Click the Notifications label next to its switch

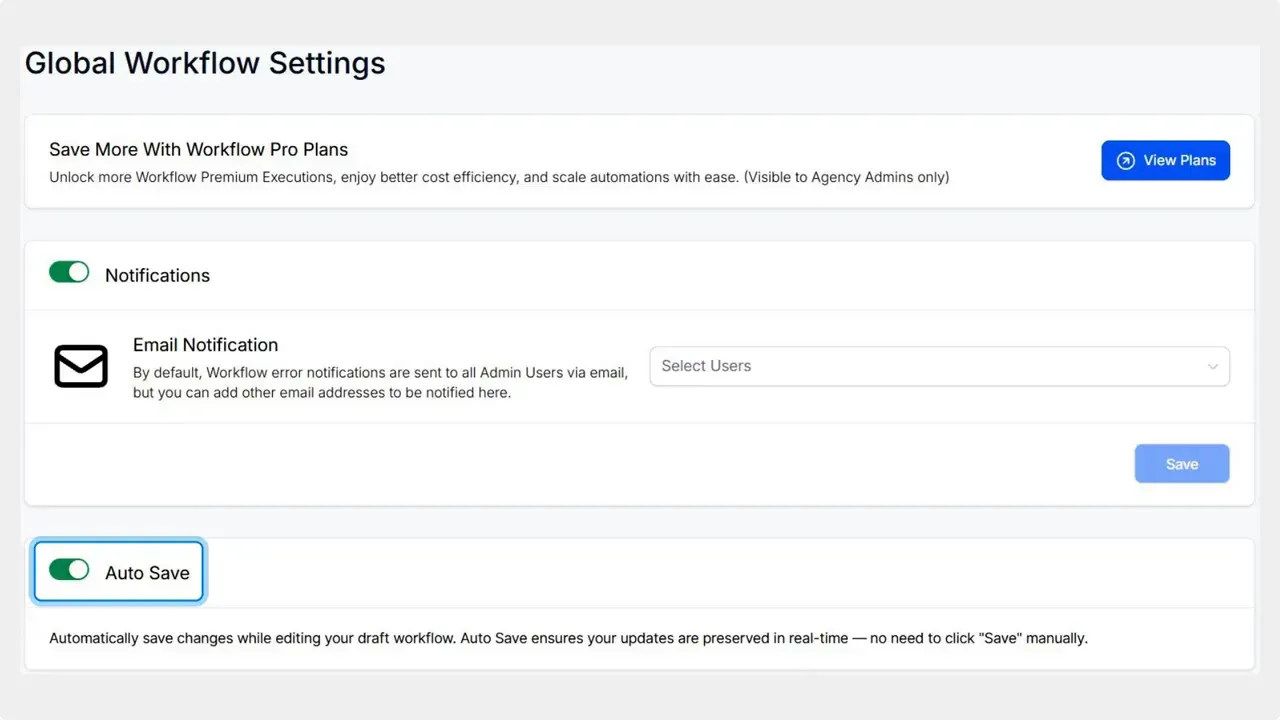[157, 275]
